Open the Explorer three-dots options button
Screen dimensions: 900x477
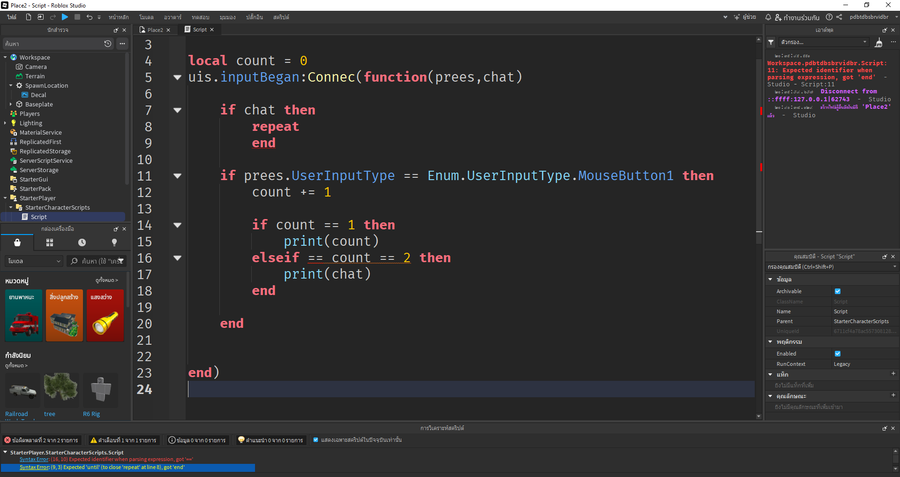(122, 44)
